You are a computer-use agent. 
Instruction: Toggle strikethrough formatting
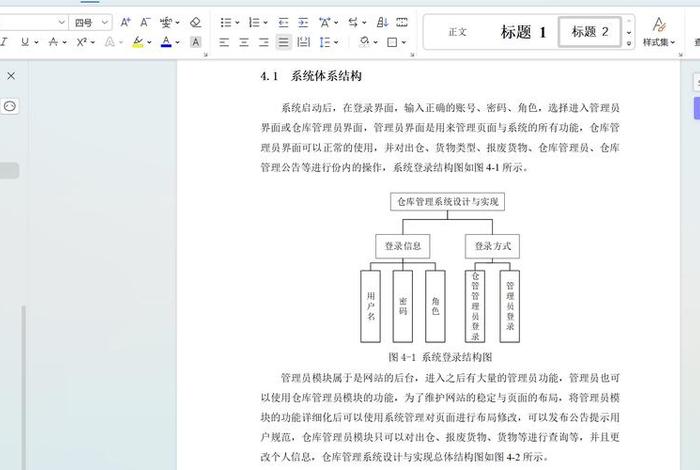(x=53, y=42)
